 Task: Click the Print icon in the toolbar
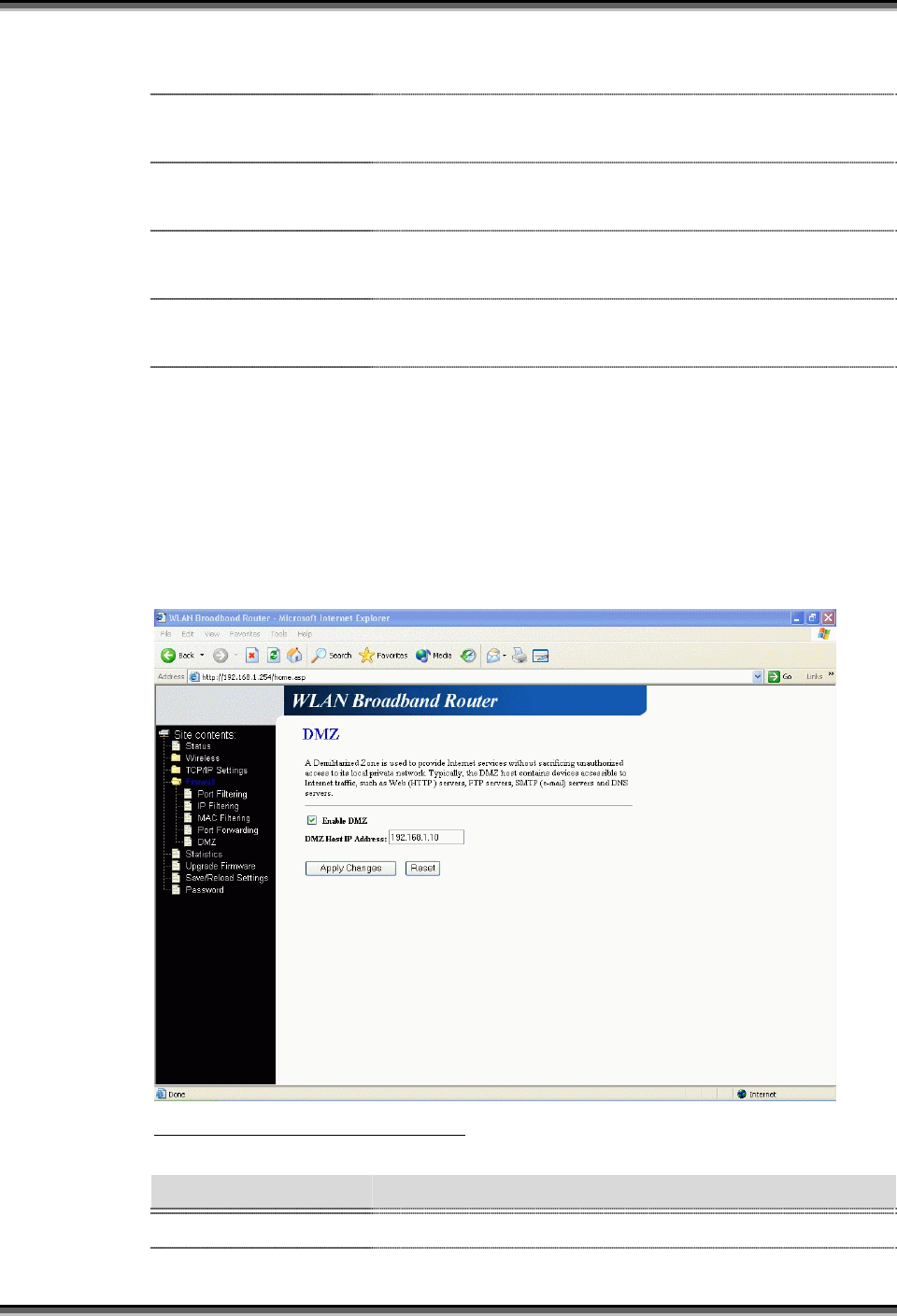(519, 656)
